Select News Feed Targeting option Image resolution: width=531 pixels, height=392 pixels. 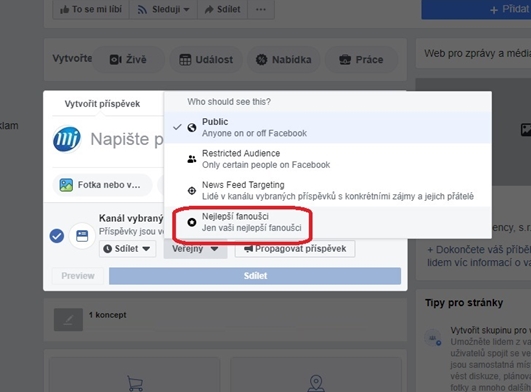click(327, 190)
